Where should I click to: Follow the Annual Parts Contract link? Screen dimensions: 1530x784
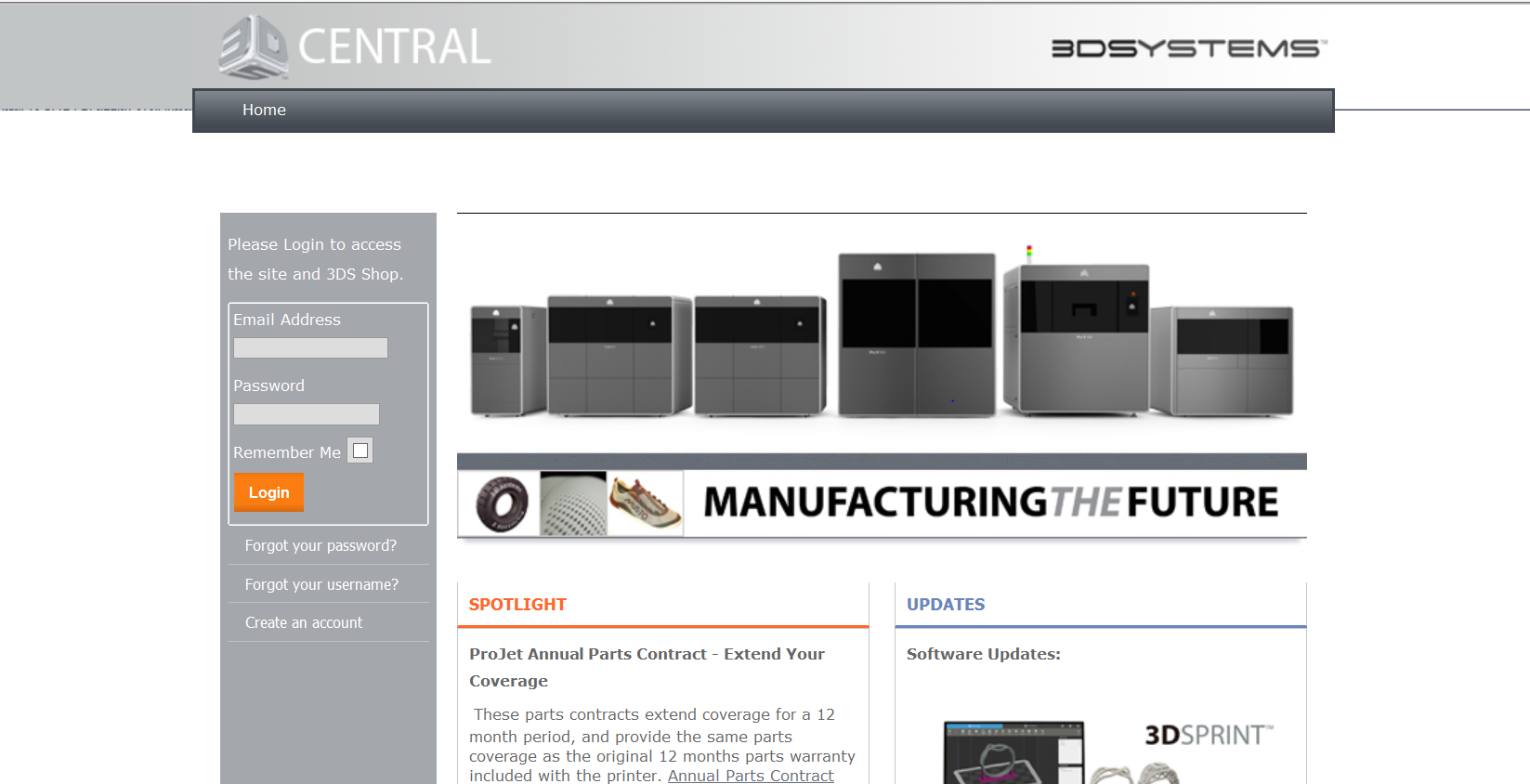(751, 776)
